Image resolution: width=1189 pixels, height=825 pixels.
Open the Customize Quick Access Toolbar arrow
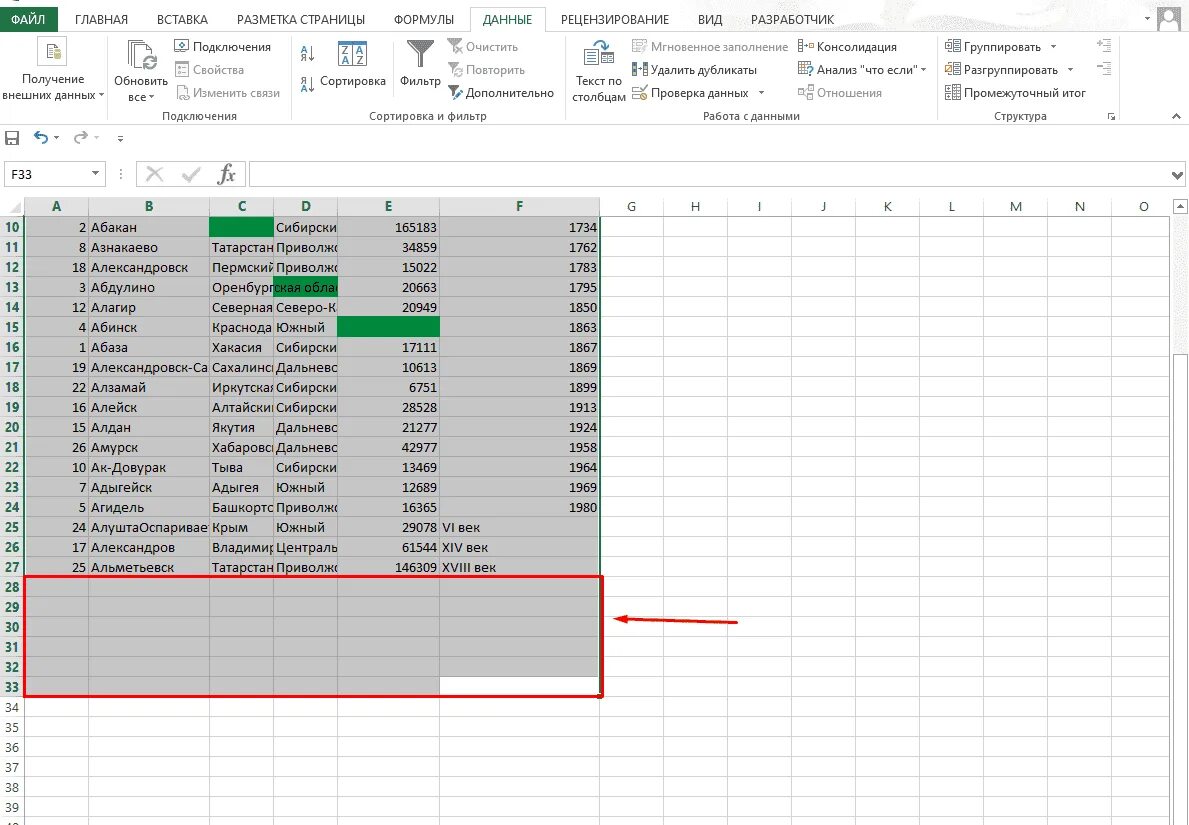[x=121, y=138]
